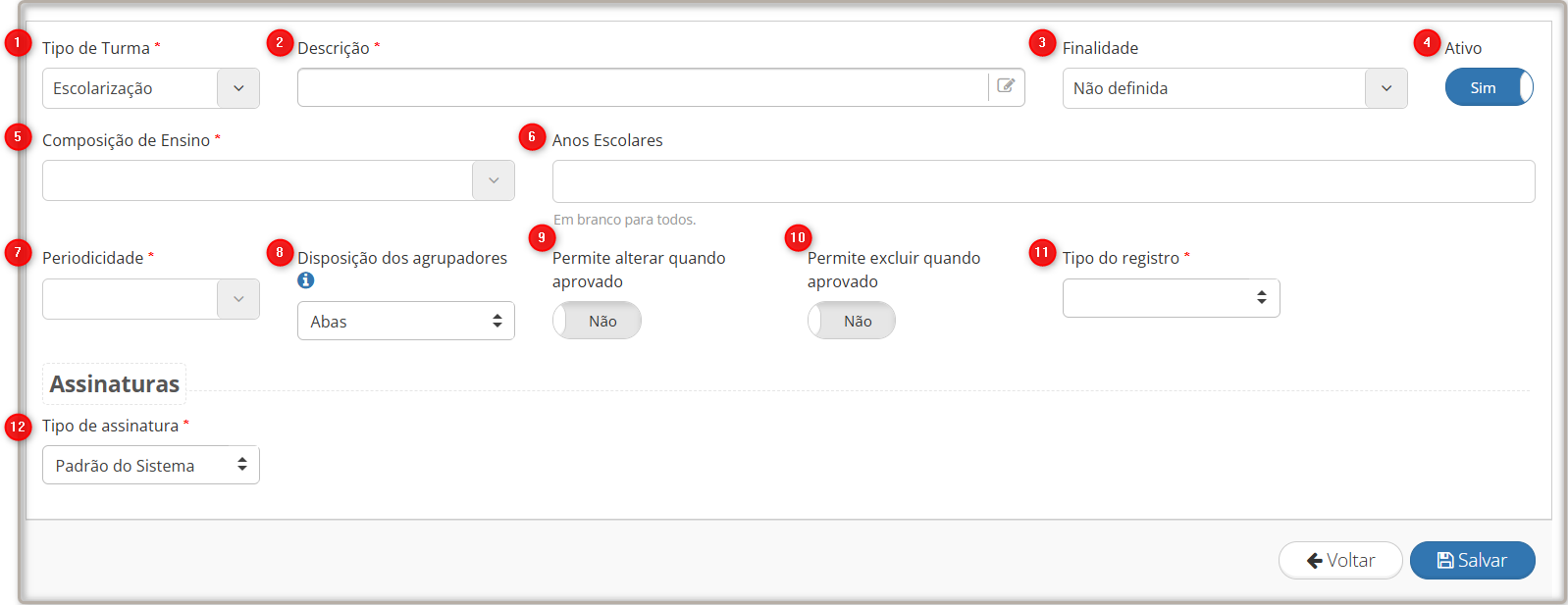
Task: Click the edit icon in Descrição field
Action: coord(1006,86)
